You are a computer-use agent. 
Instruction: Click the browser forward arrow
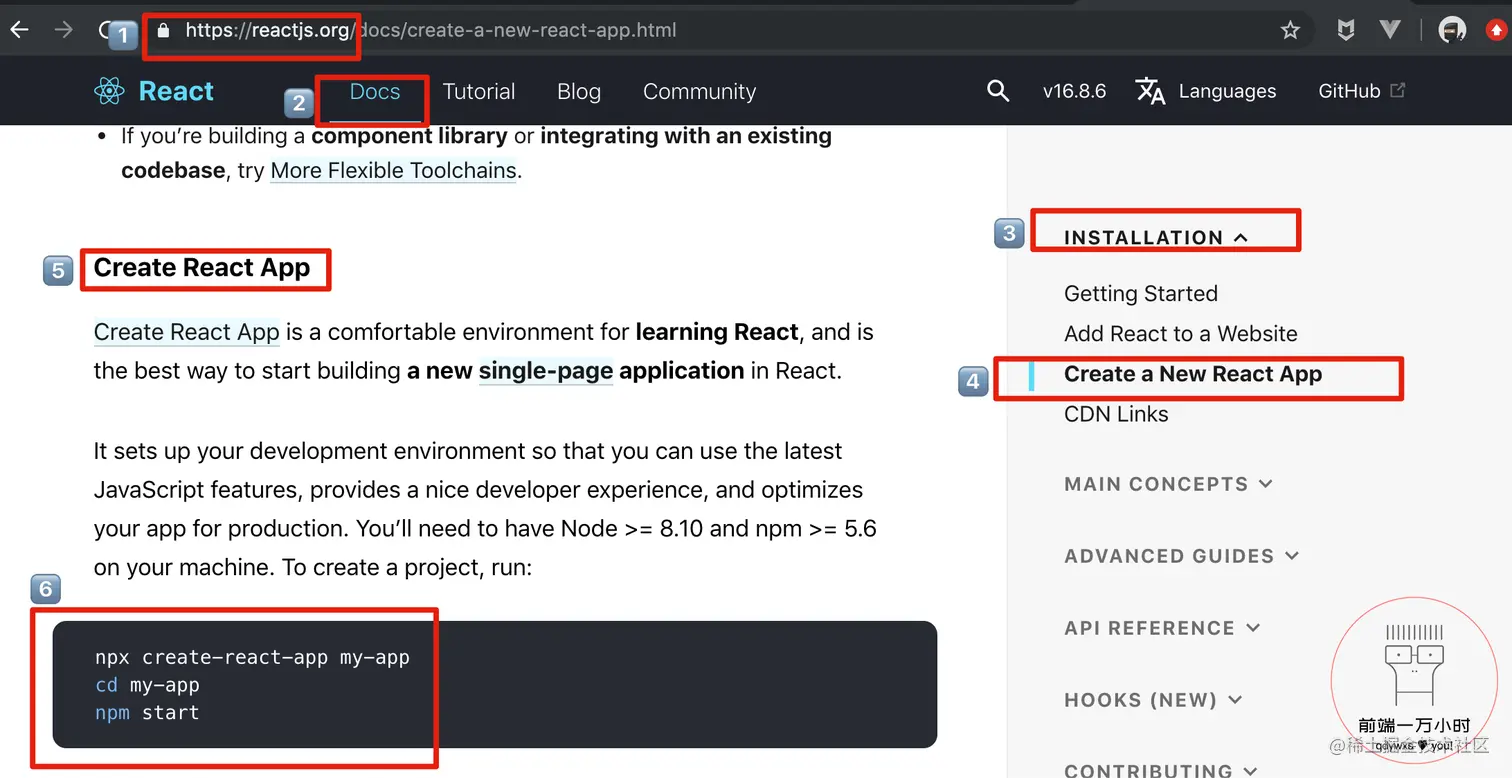point(63,30)
